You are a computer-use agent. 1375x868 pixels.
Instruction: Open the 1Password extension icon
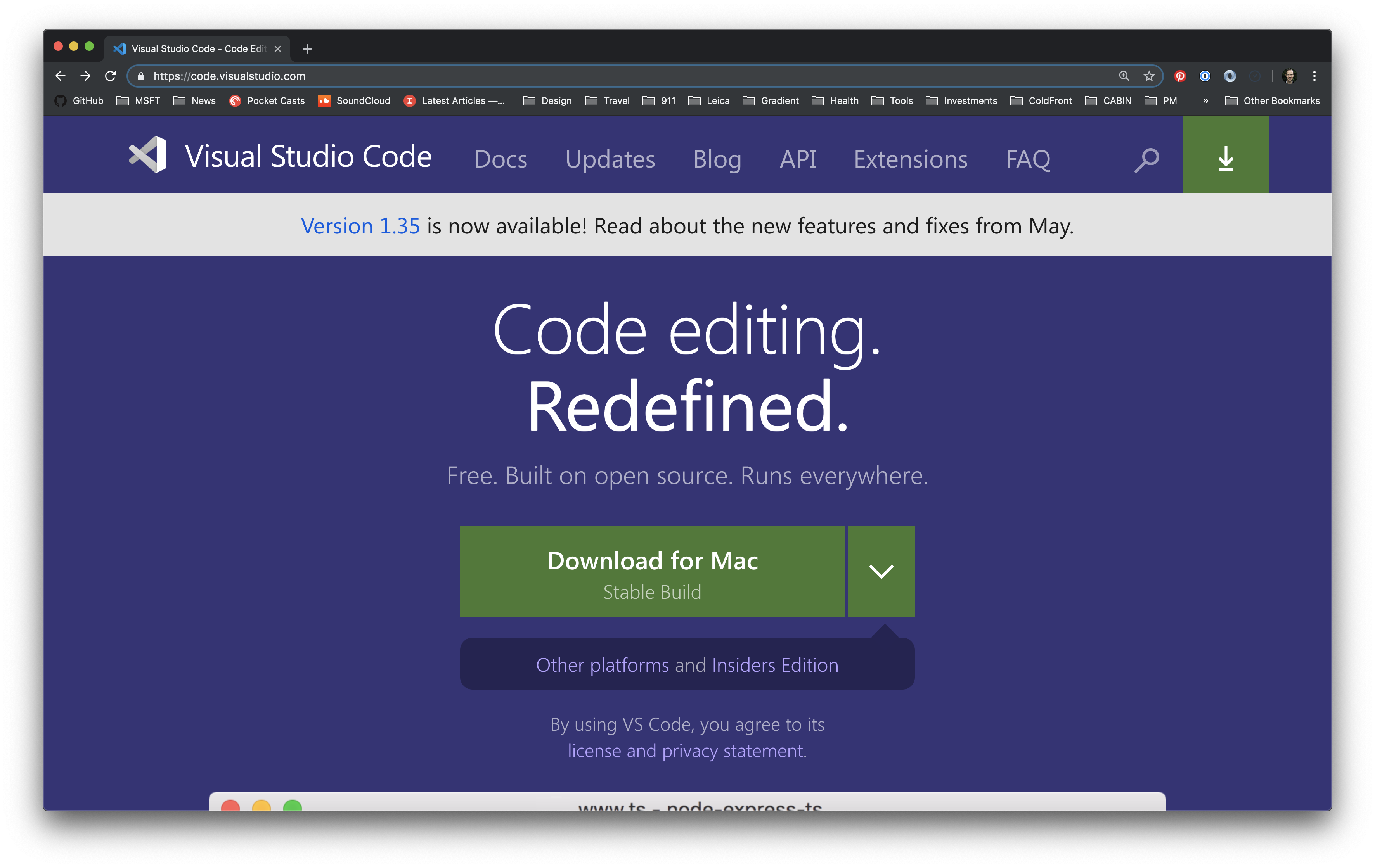click(x=1205, y=76)
